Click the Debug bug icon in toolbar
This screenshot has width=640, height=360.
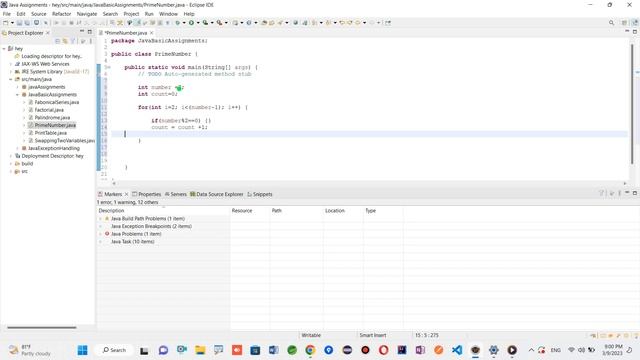tap(178, 23)
